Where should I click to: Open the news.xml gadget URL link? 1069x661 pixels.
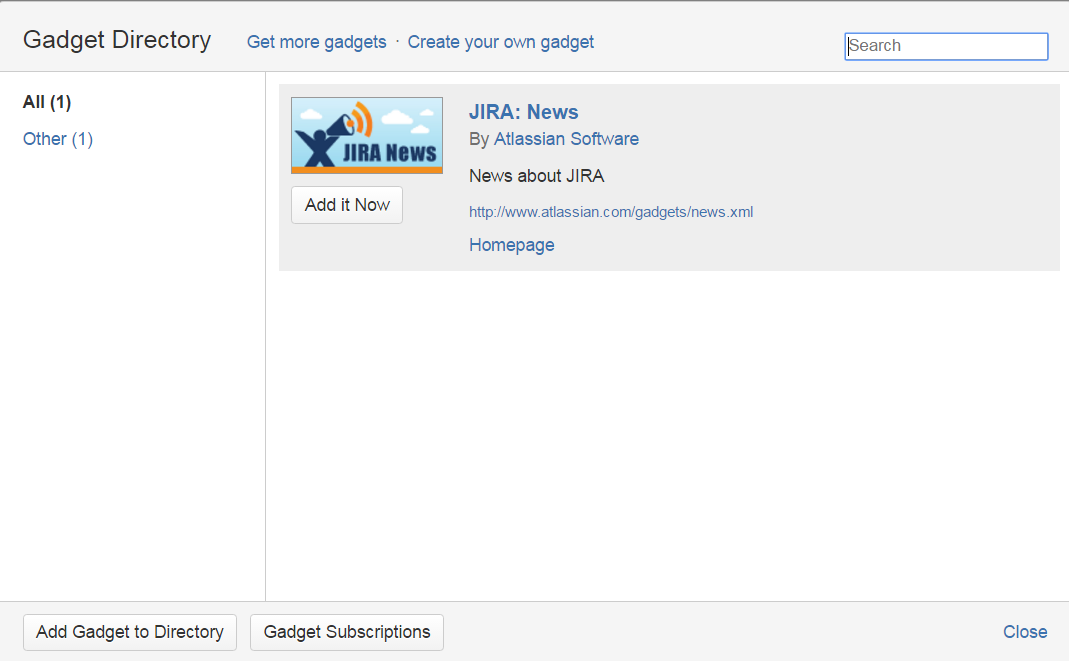(x=611, y=212)
